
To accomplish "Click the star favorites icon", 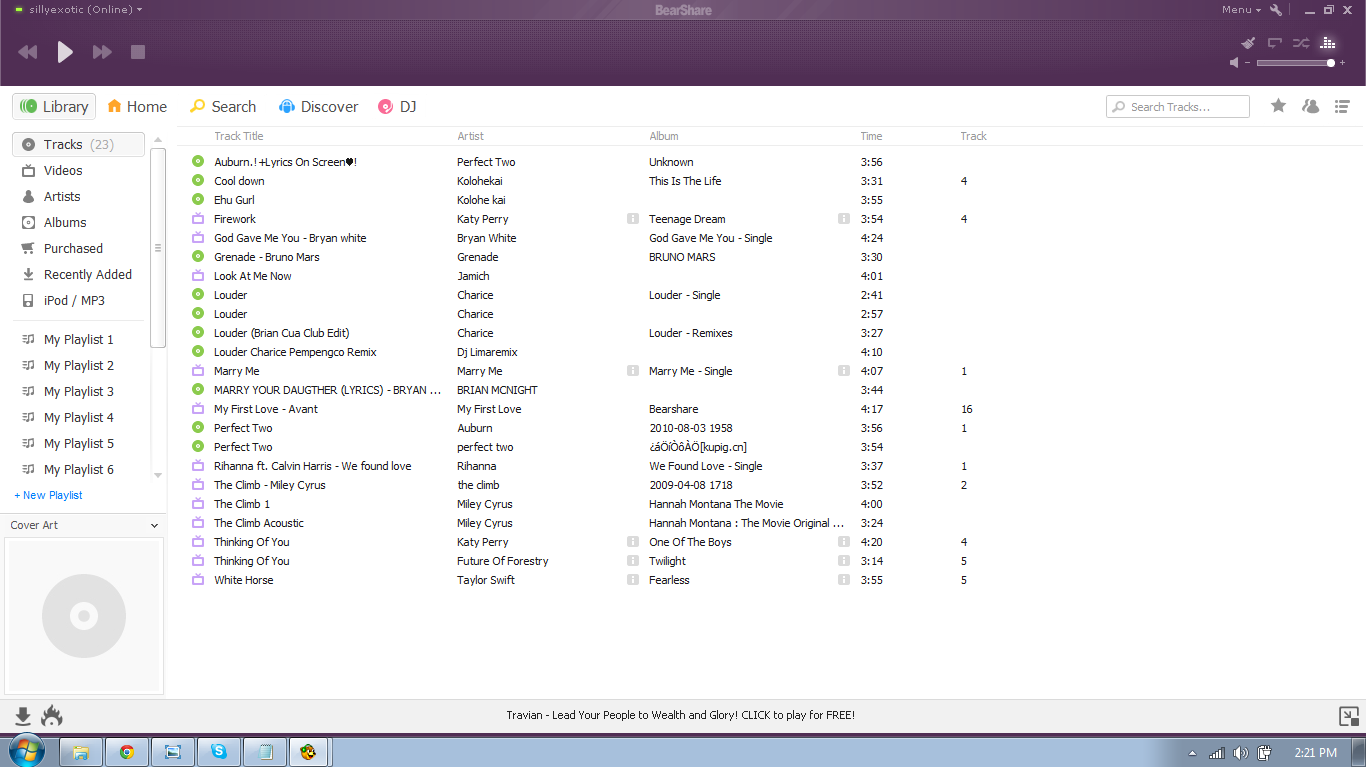I will pos(1278,106).
